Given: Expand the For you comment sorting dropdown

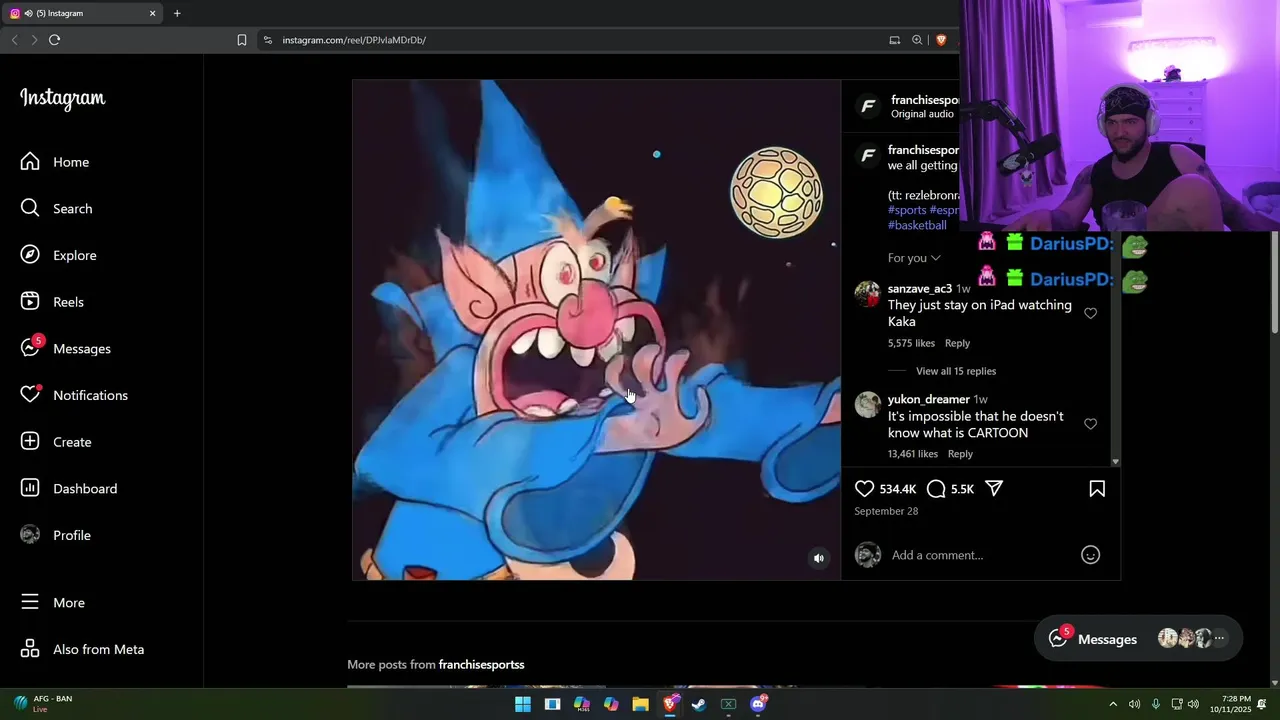Looking at the screenshot, I should coord(914,258).
